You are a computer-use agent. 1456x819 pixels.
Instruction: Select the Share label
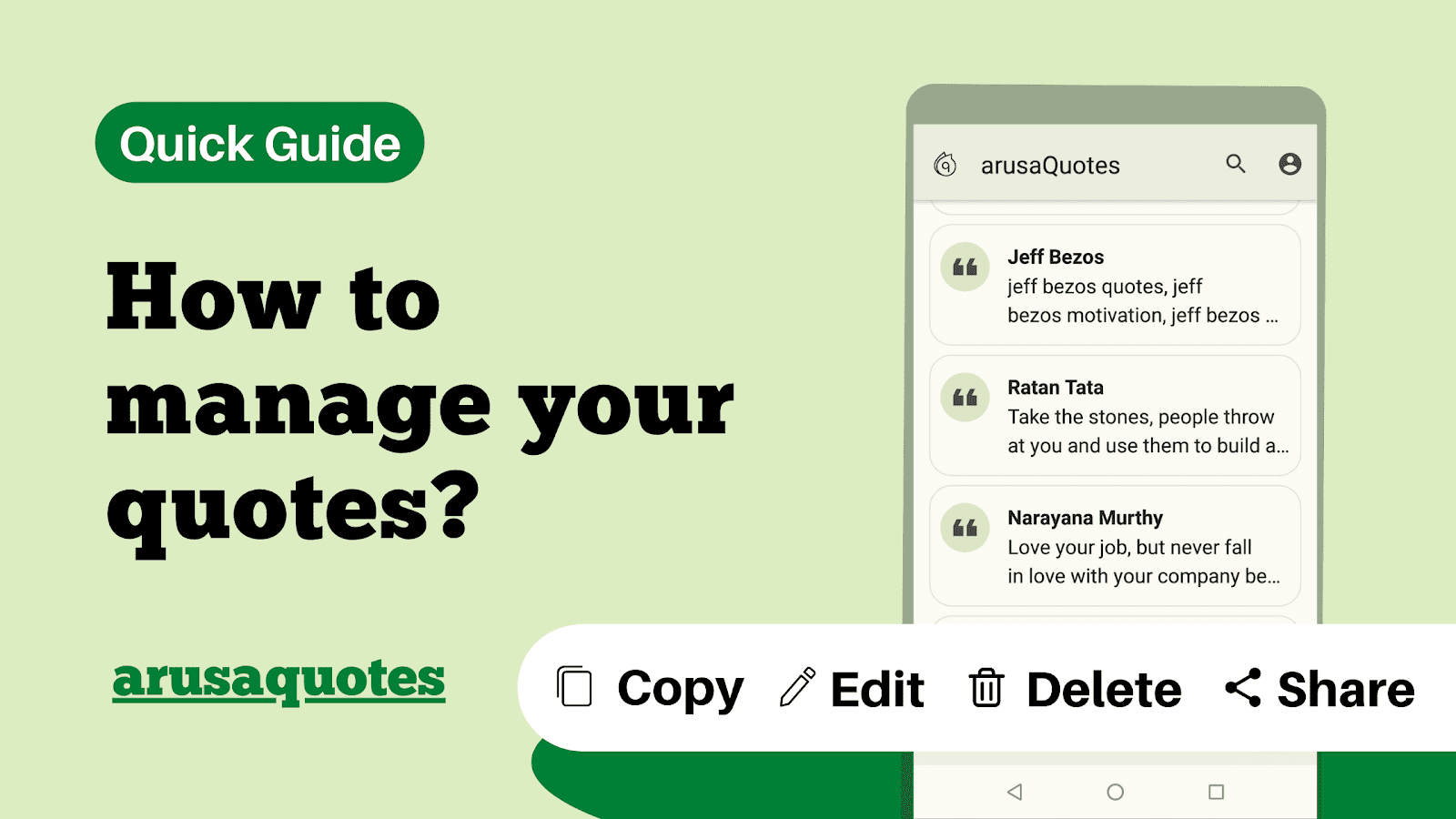coord(1346,689)
